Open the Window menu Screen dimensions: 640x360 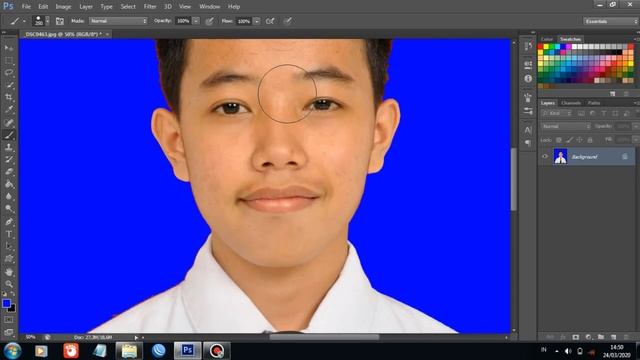(209, 7)
